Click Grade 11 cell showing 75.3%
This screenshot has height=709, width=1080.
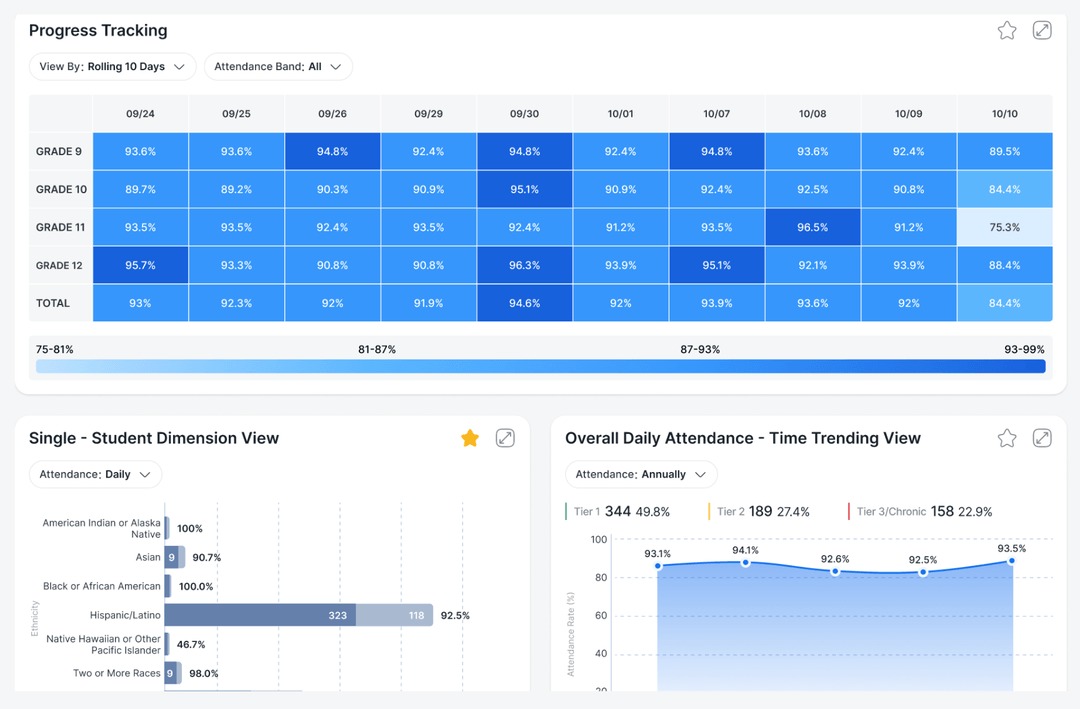click(x=1004, y=228)
